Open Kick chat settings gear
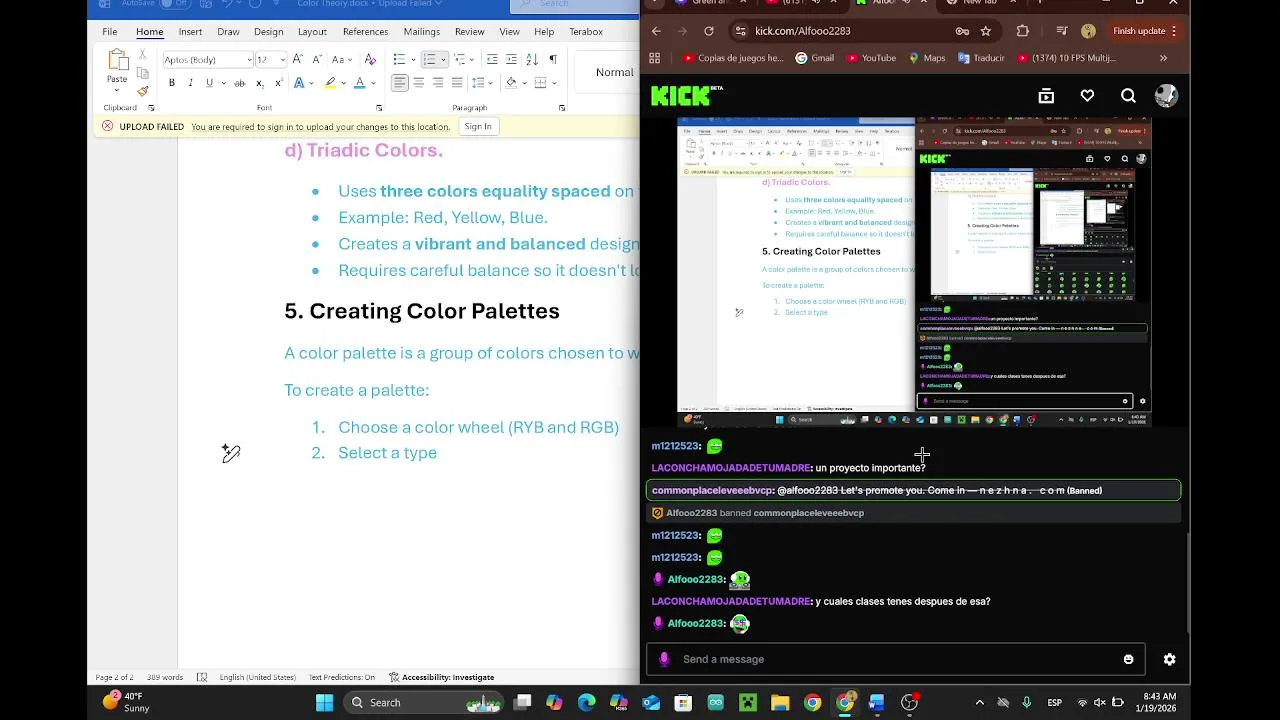 (1169, 659)
